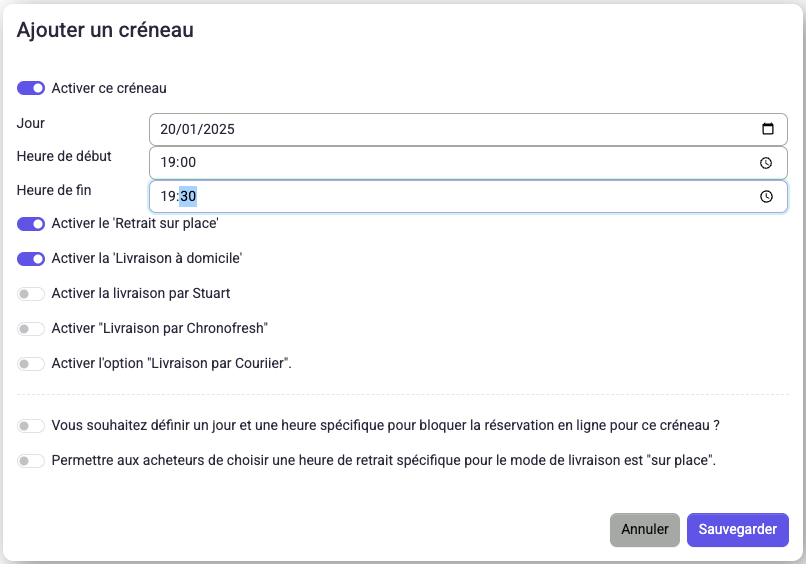Viewport: 806px width, 564px height.
Task: Click the 'Activer la livraison par Stuart' label
Action: [x=141, y=294]
